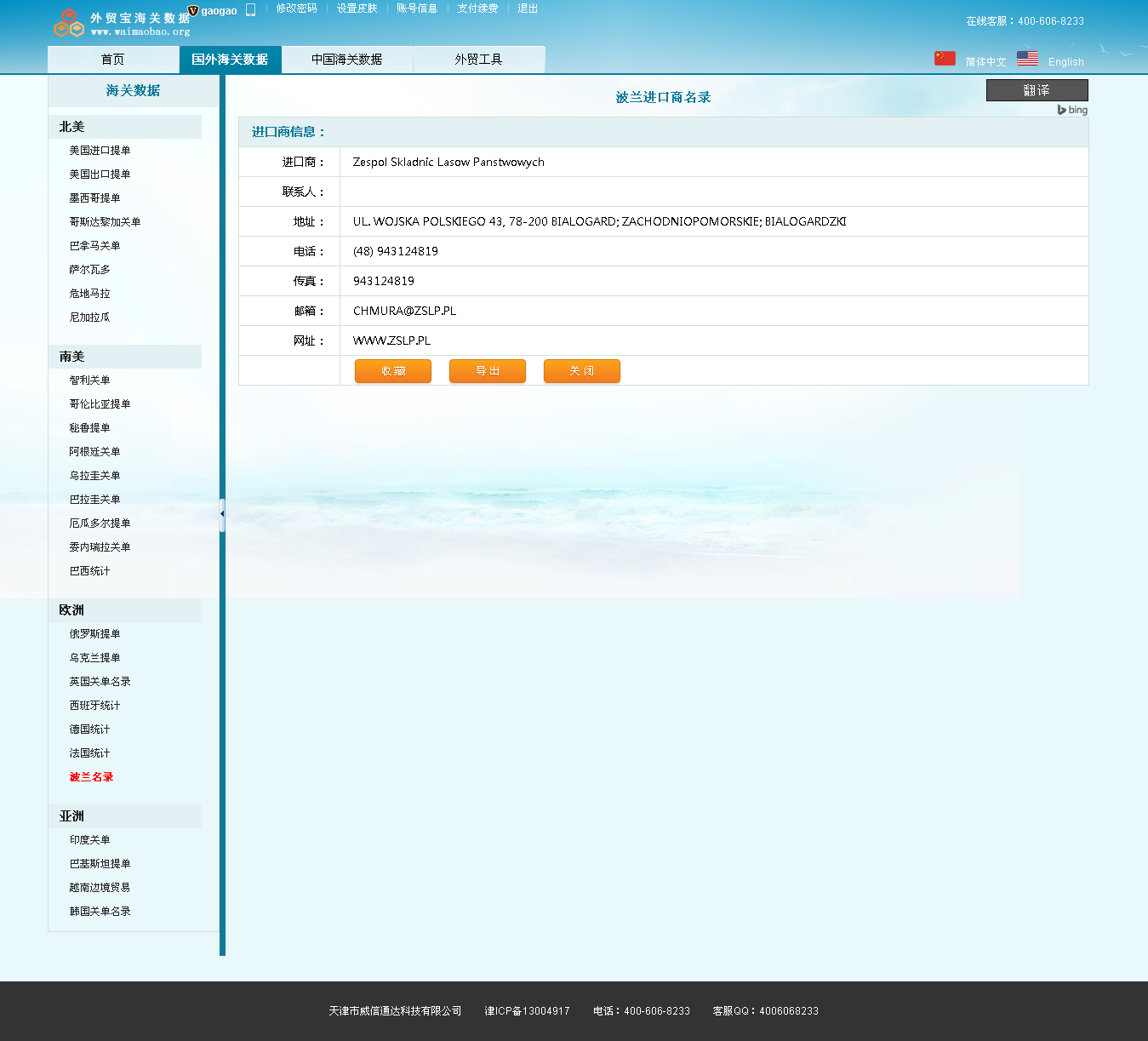Select 巴西统计
The height and width of the screenshot is (1041, 1148).
coord(89,571)
